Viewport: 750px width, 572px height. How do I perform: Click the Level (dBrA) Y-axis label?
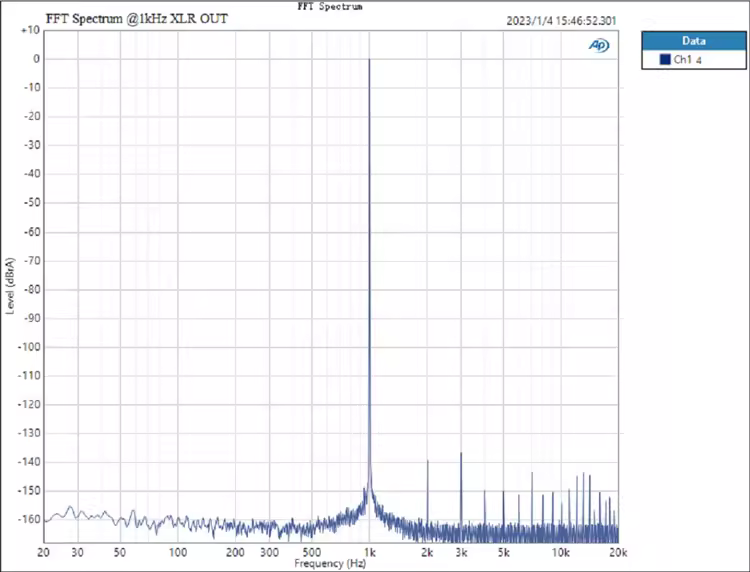(x=10, y=285)
